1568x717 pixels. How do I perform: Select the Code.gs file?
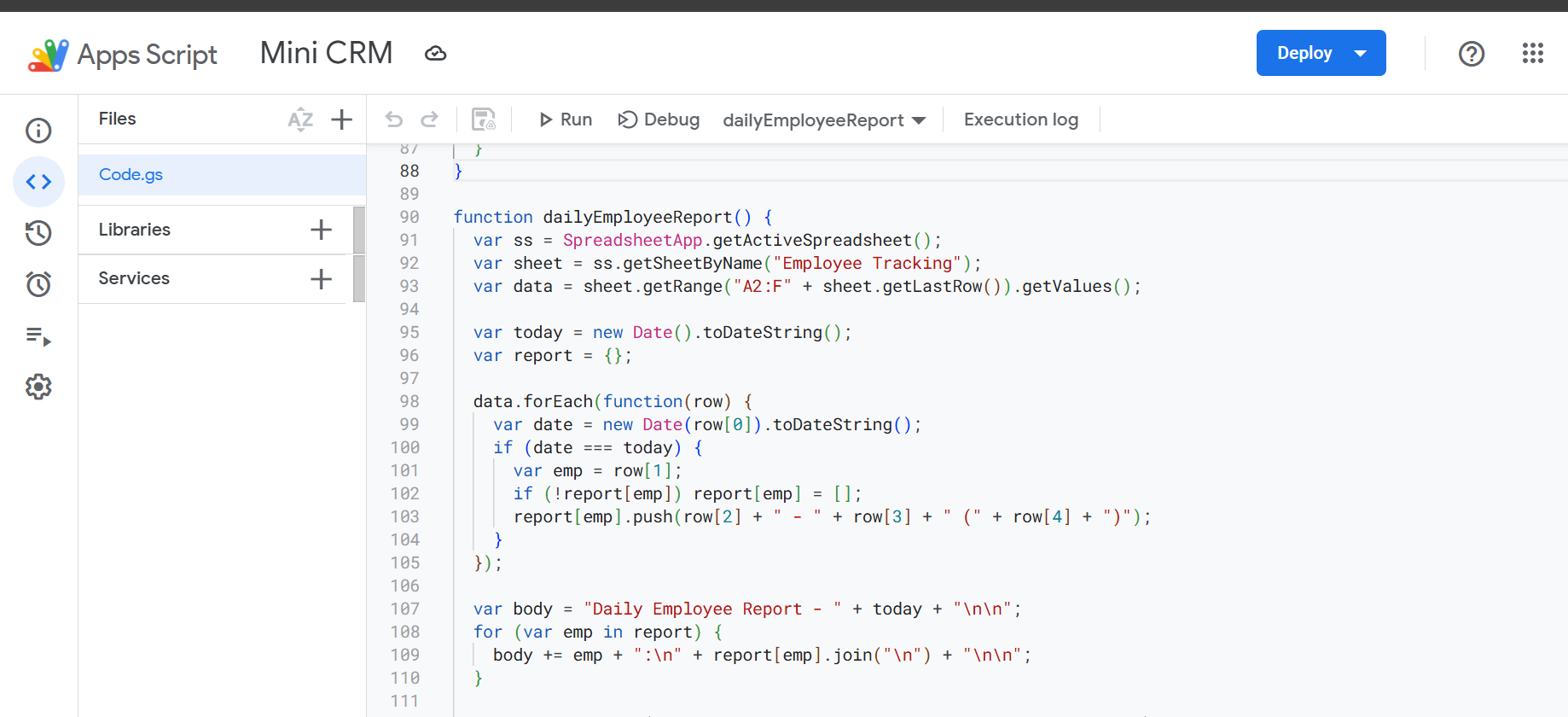point(131,174)
